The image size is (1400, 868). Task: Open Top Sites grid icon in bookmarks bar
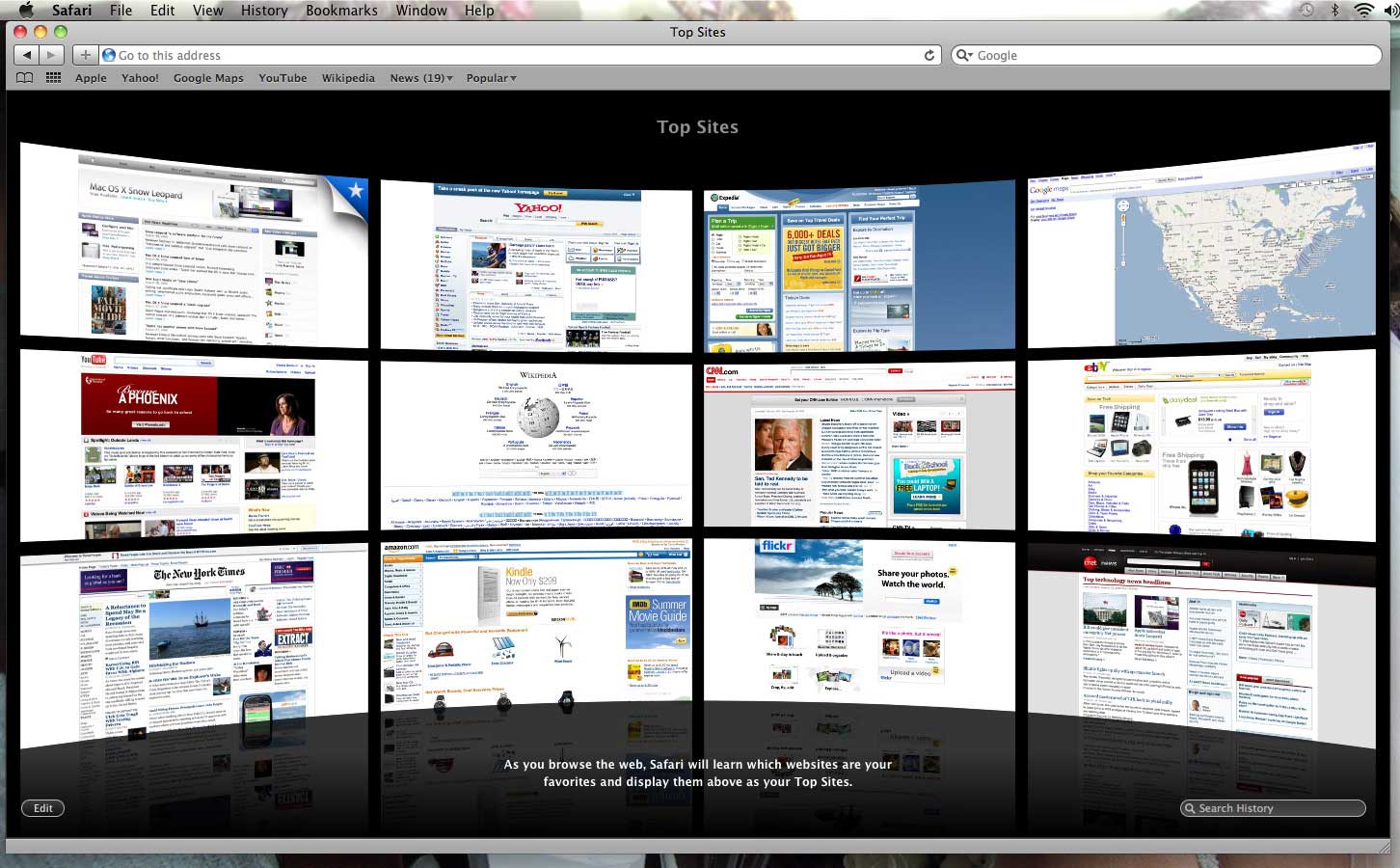pyautogui.click(x=54, y=78)
